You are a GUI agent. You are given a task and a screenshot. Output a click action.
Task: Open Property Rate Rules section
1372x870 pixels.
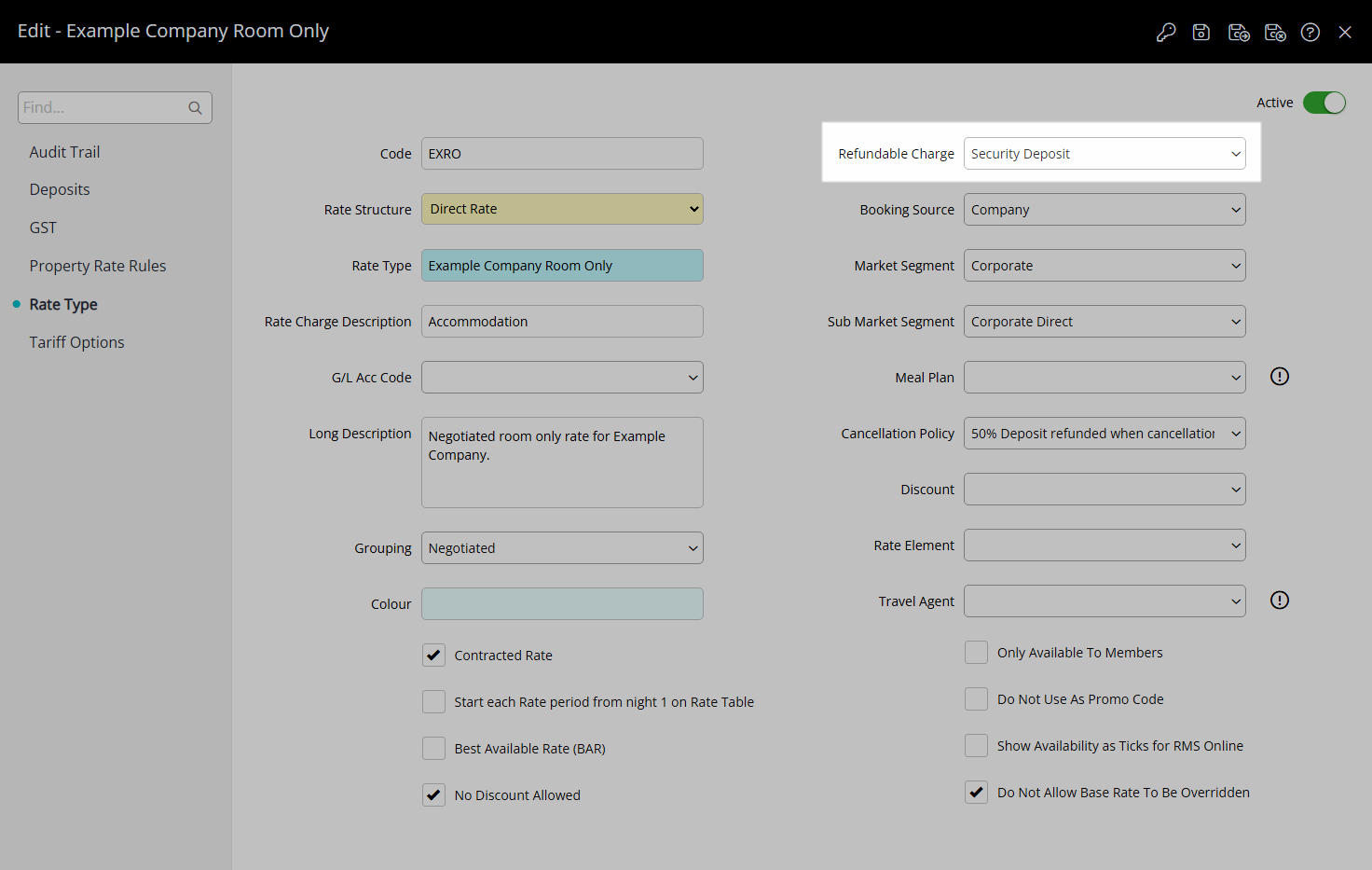tap(98, 266)
